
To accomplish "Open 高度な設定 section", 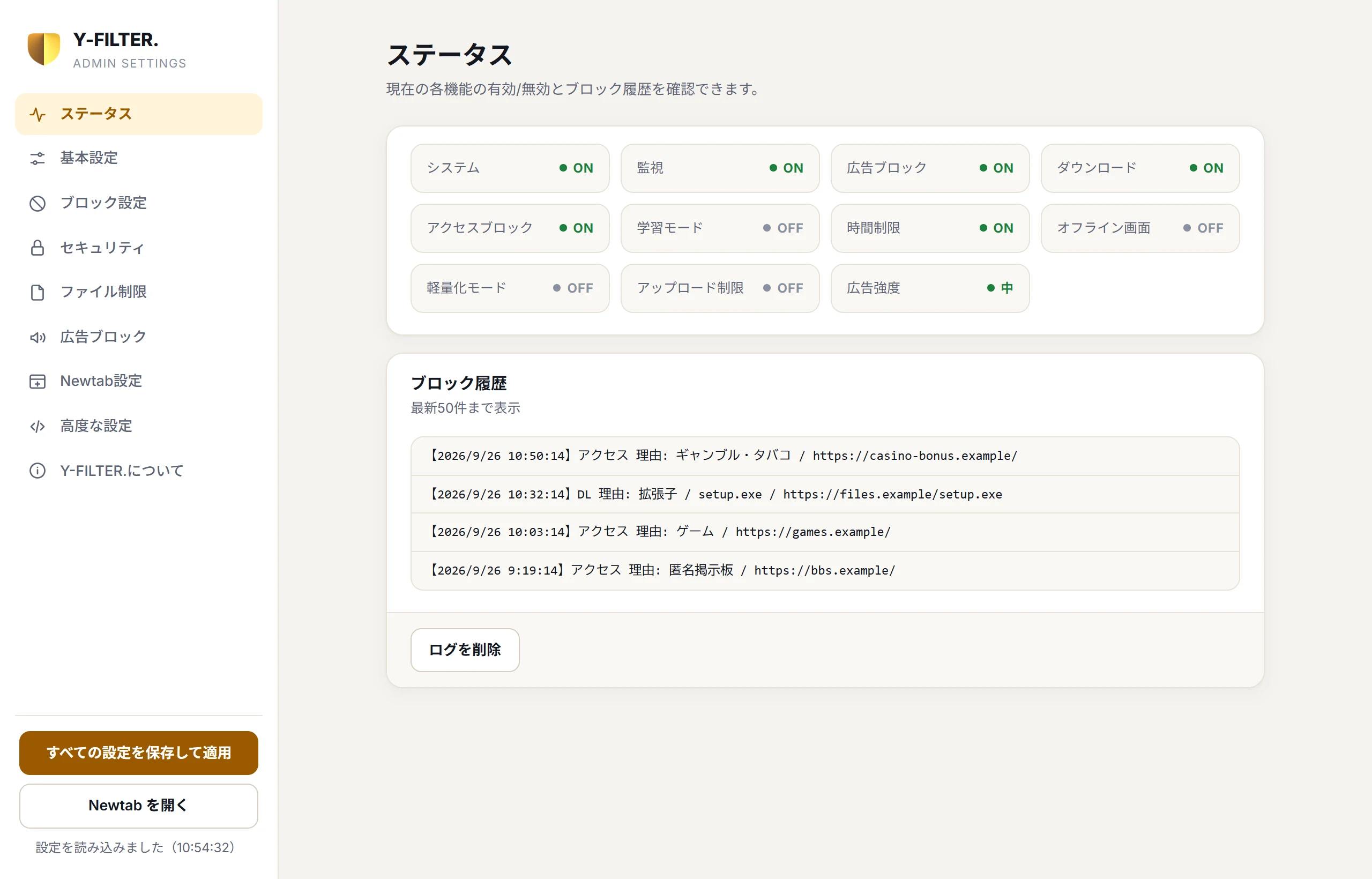I will [139, 427].
